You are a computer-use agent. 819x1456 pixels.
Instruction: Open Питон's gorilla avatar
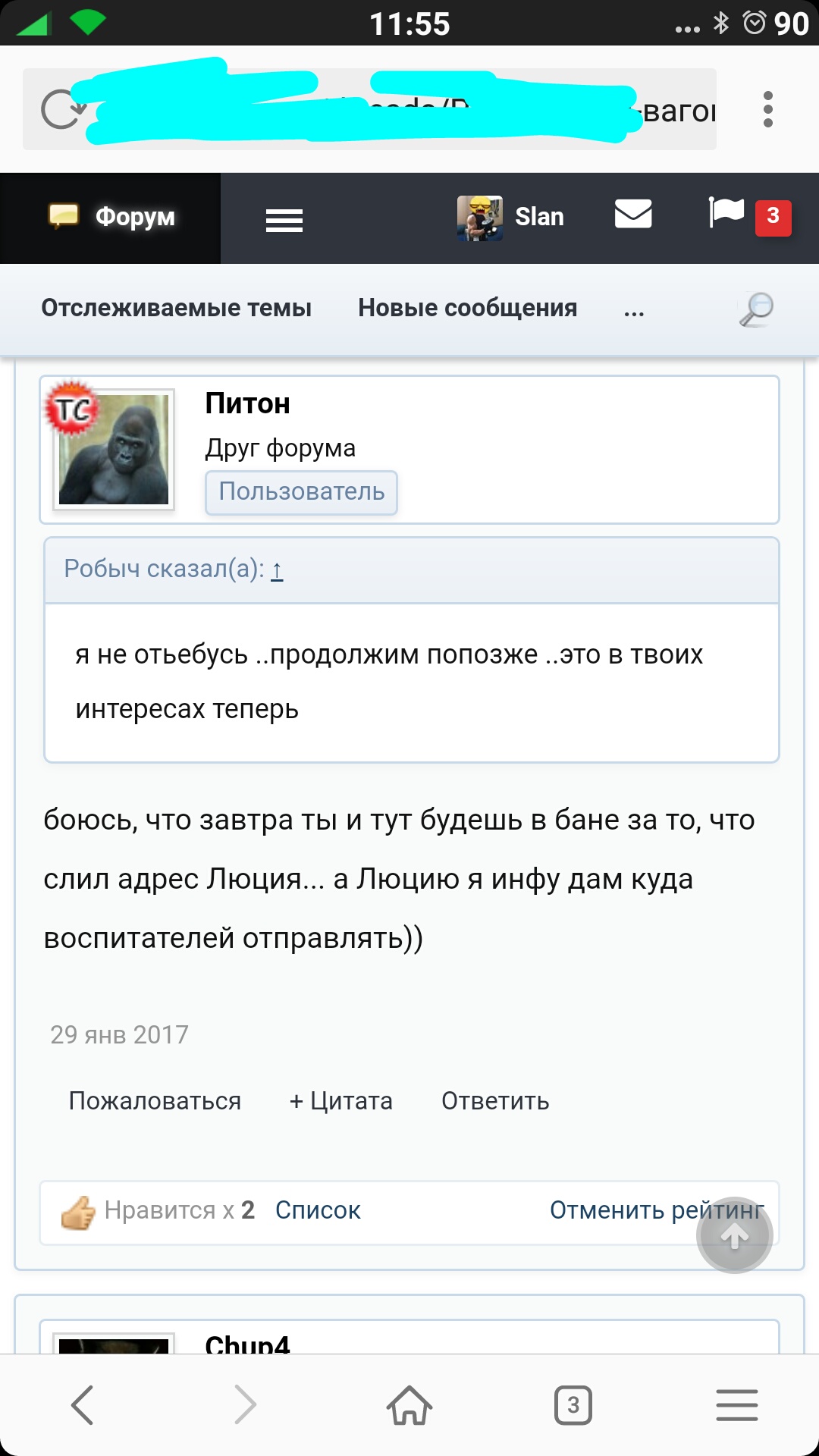(x=114, y=449)
